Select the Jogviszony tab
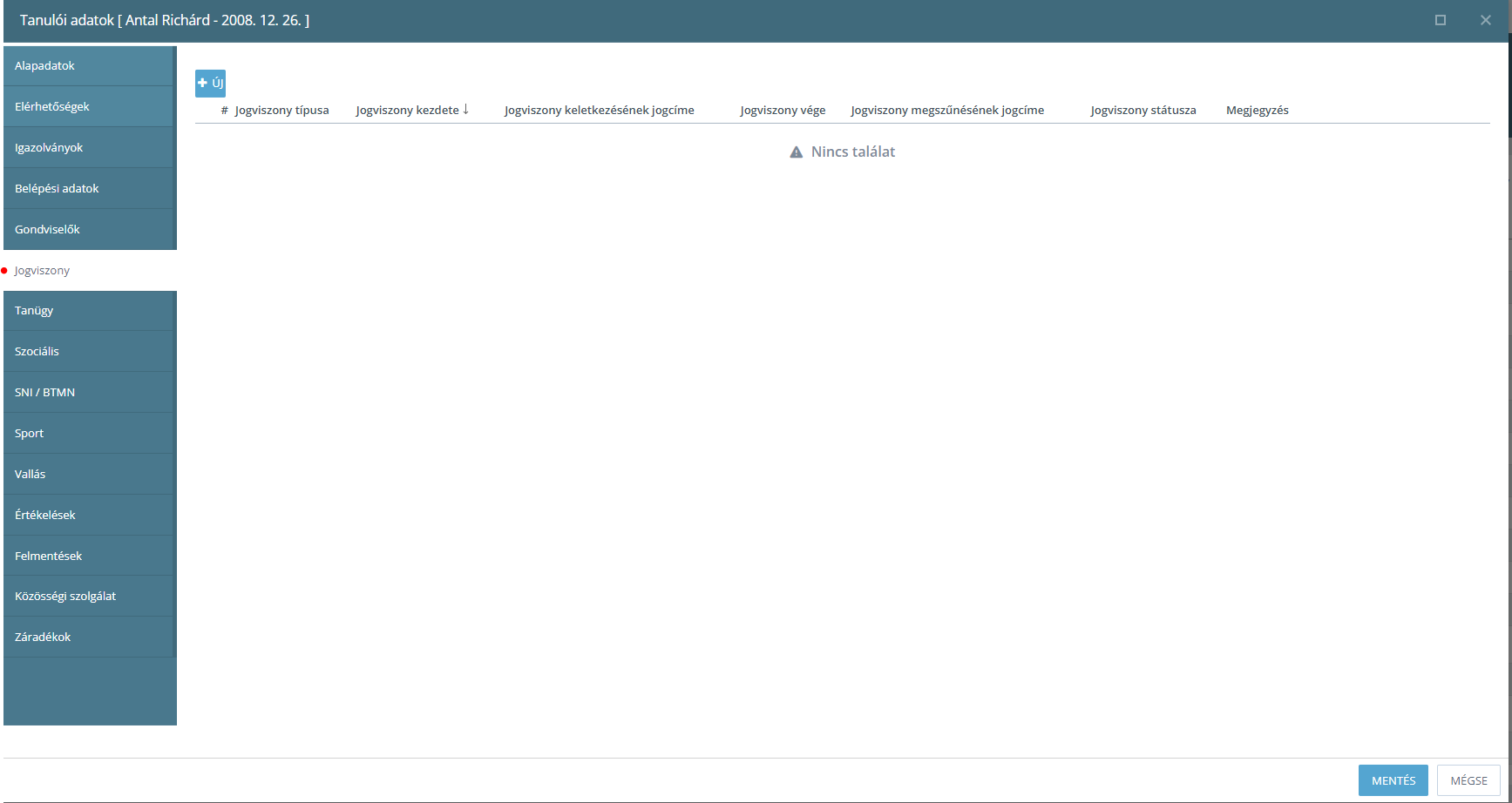 90,271
